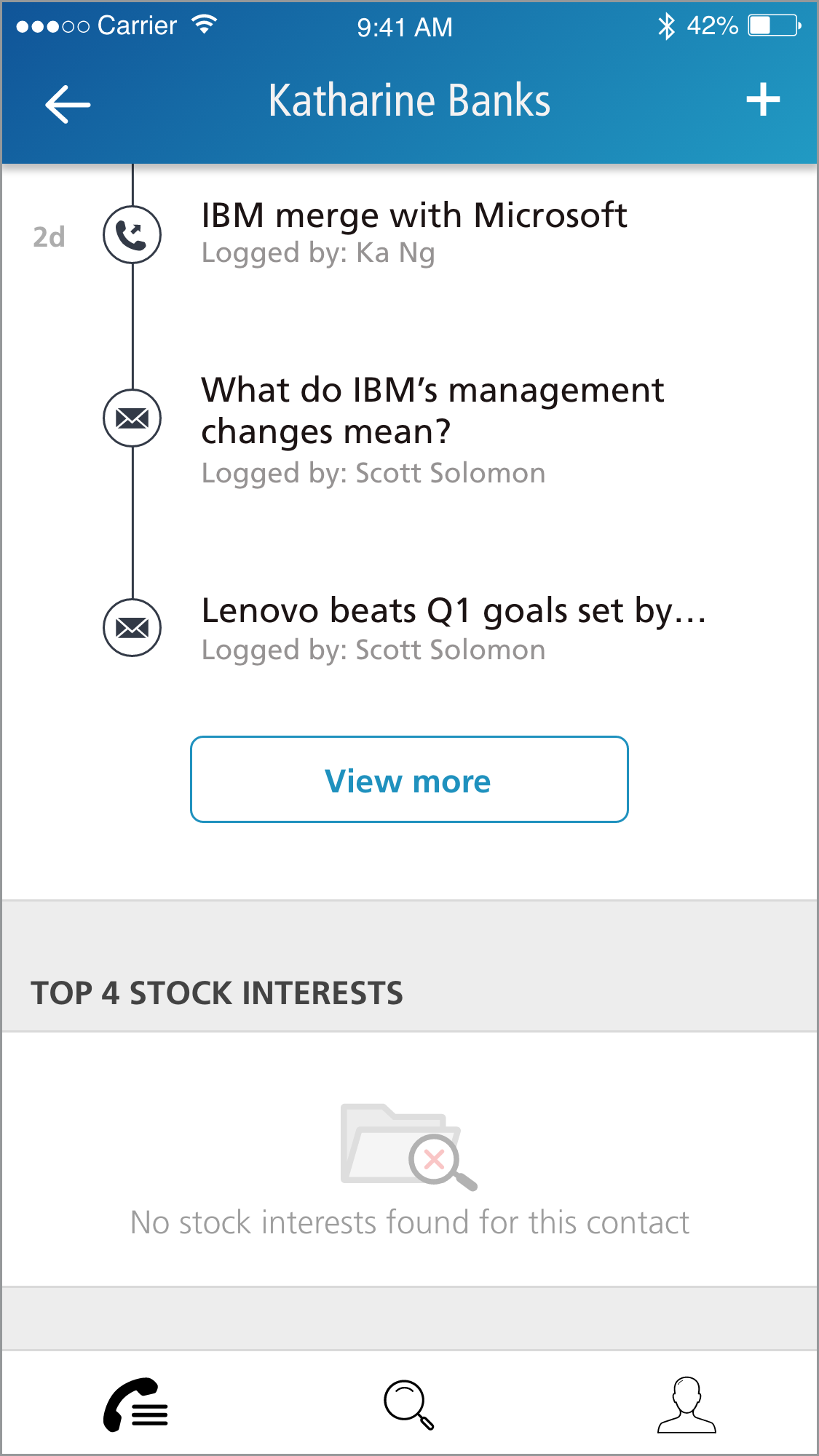This screenshot has width=819, height=1456.
Task: Open the call list tab
Action: 136,1404
